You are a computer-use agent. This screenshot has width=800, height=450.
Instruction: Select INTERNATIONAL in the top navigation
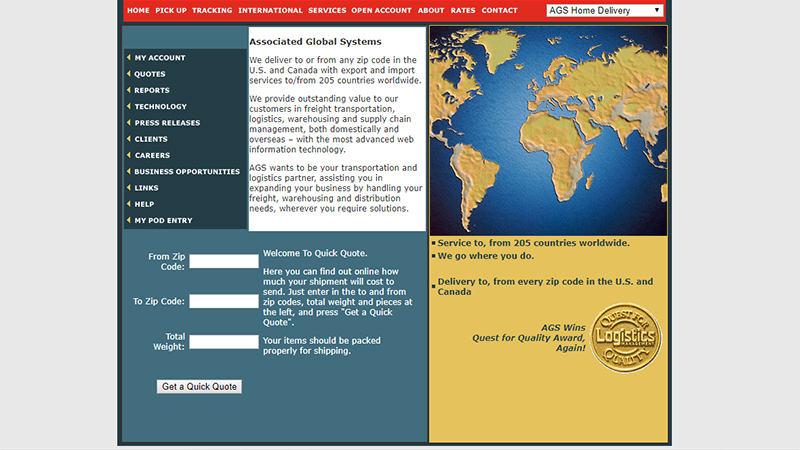coord(270,10)
